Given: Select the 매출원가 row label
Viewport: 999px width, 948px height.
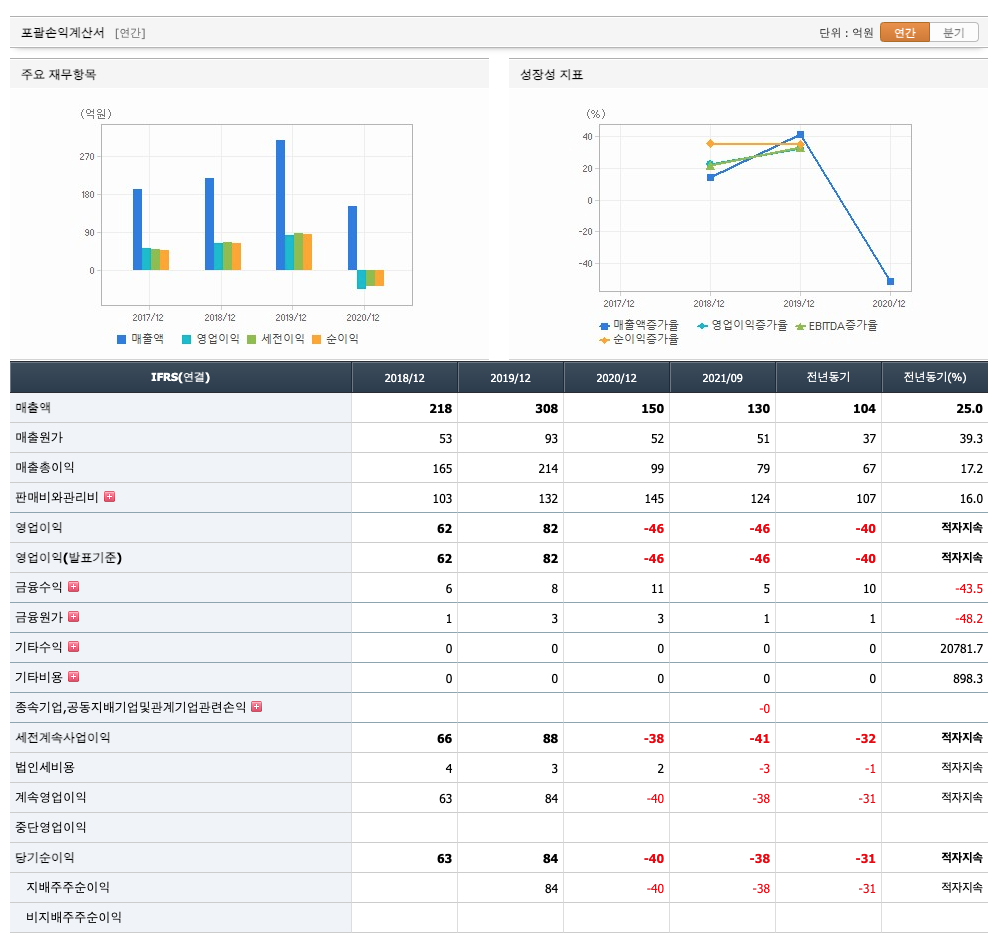Looking at the screenshot, I should (39, 437).
